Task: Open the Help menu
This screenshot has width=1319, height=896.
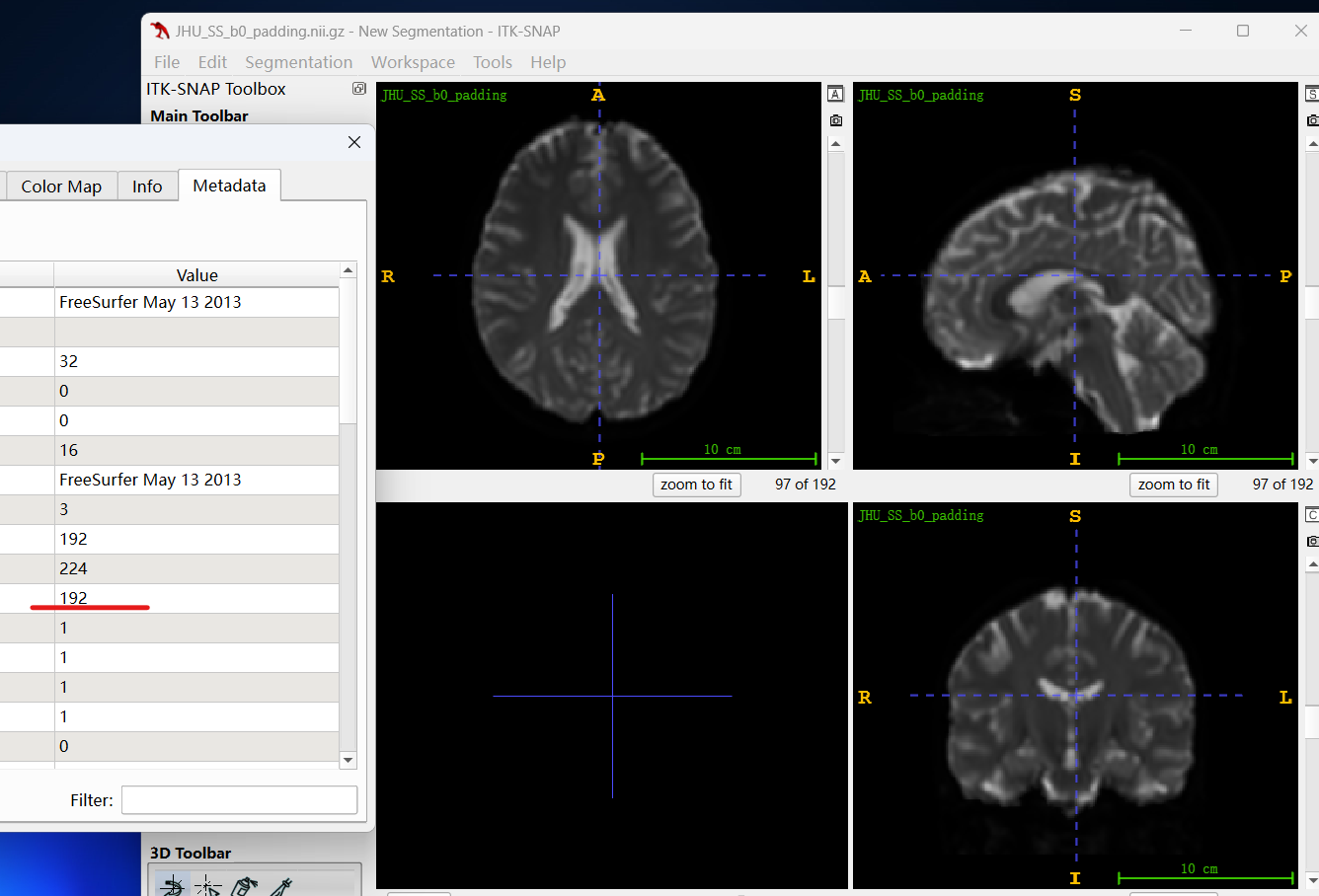Action: pos(548,62)
